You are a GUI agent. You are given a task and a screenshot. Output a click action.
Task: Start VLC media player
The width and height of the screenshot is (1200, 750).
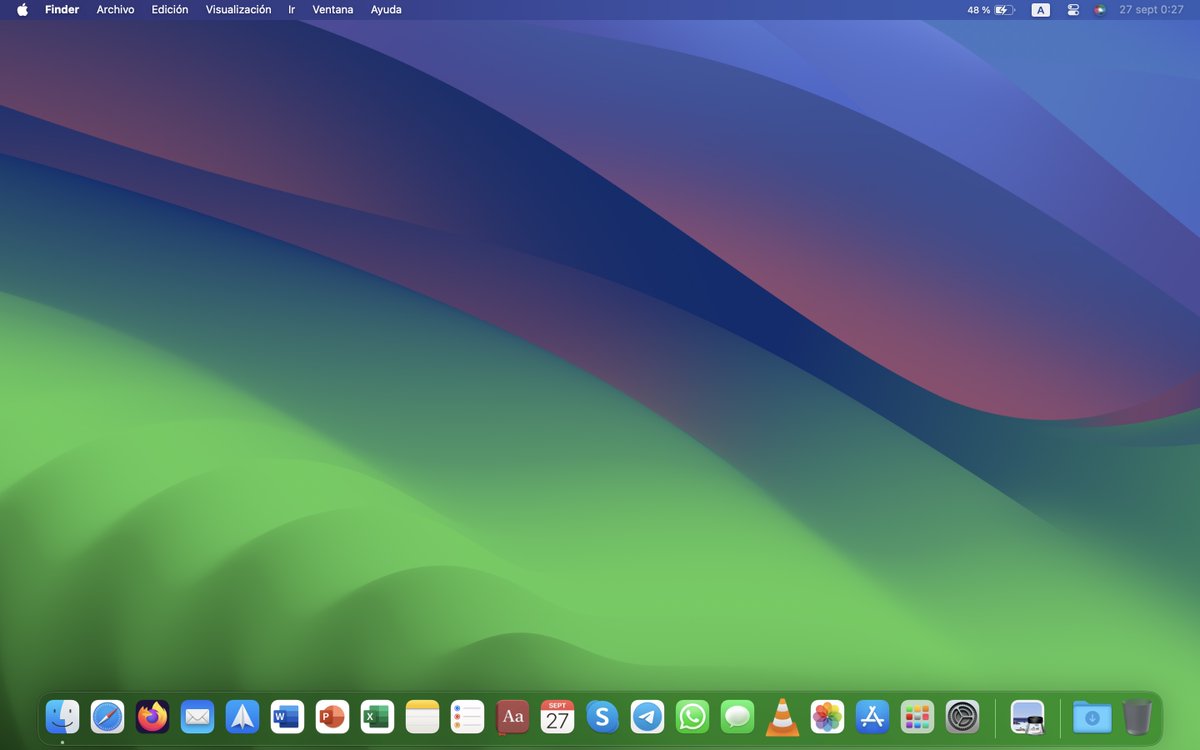point(782,716)
